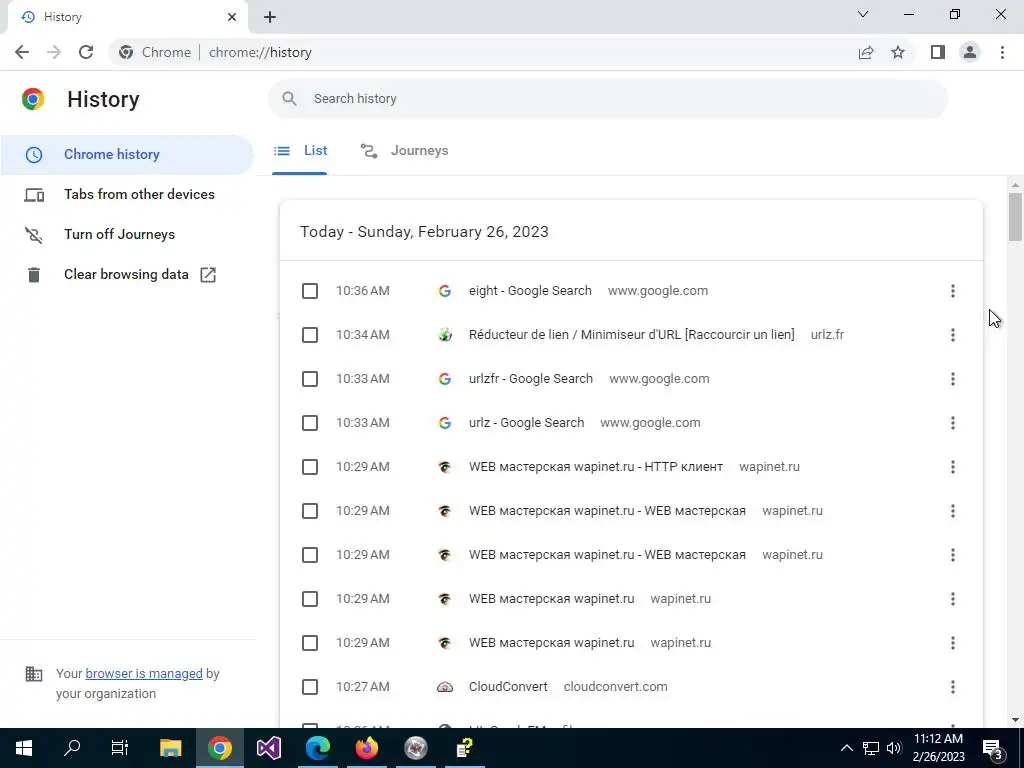Screen dimensions: 1024x768
Task: Open Chrome's three-dot main menu
Action: pyautogui.click(x=1002, y=52)
